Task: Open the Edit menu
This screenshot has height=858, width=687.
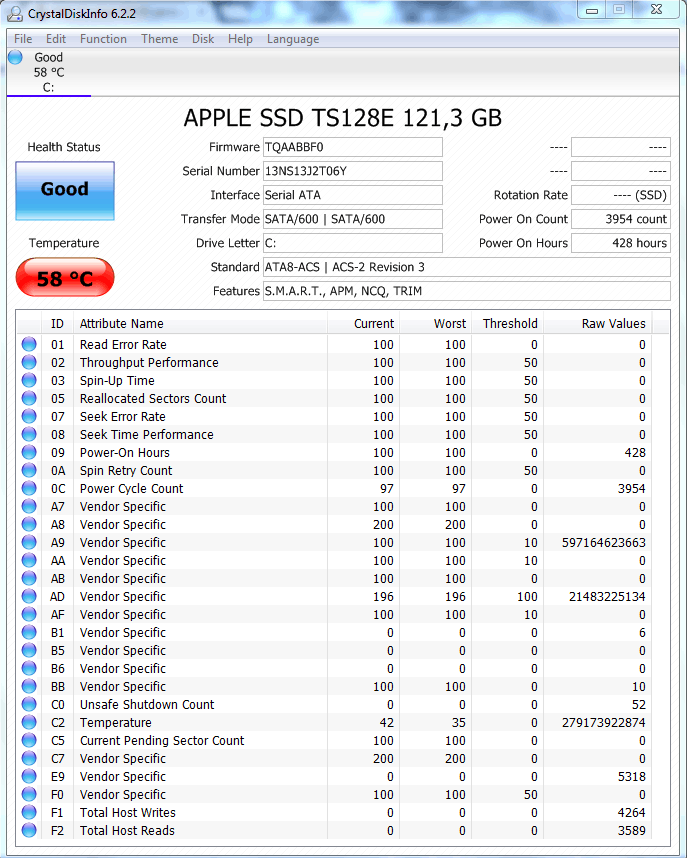Action: coord(56,39)
